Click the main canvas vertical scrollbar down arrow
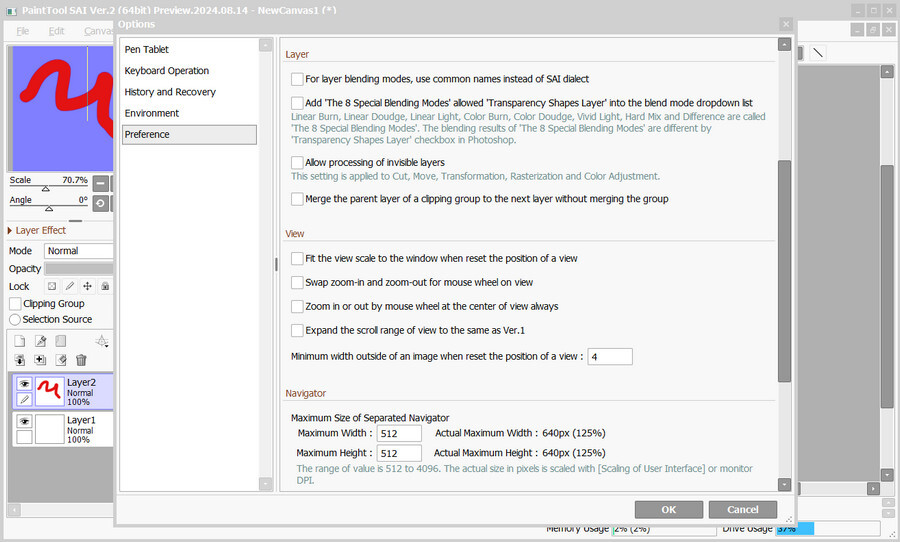 [887, 475]
